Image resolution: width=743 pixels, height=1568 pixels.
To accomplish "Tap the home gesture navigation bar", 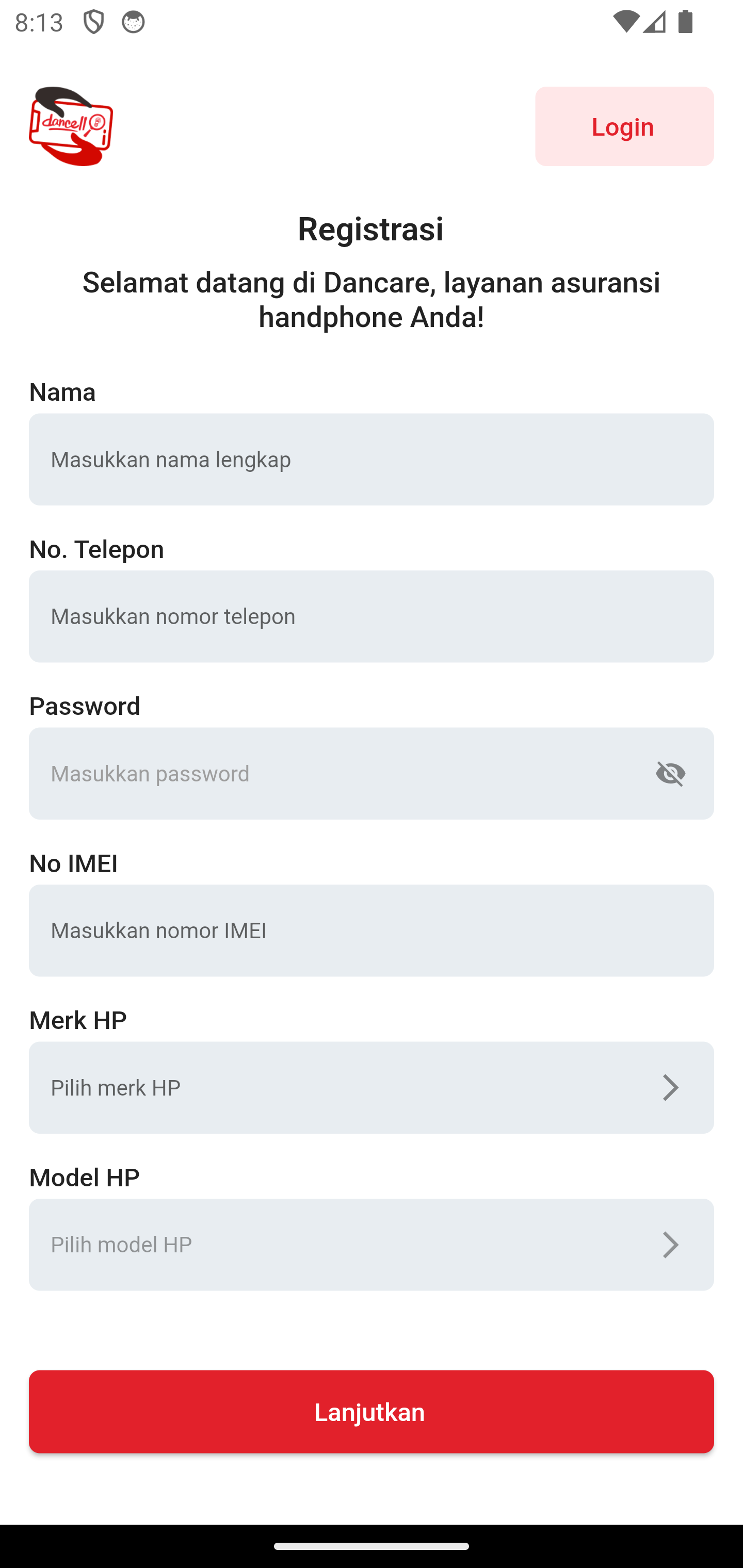I will pyautogui.click(x=372, y=1545).
